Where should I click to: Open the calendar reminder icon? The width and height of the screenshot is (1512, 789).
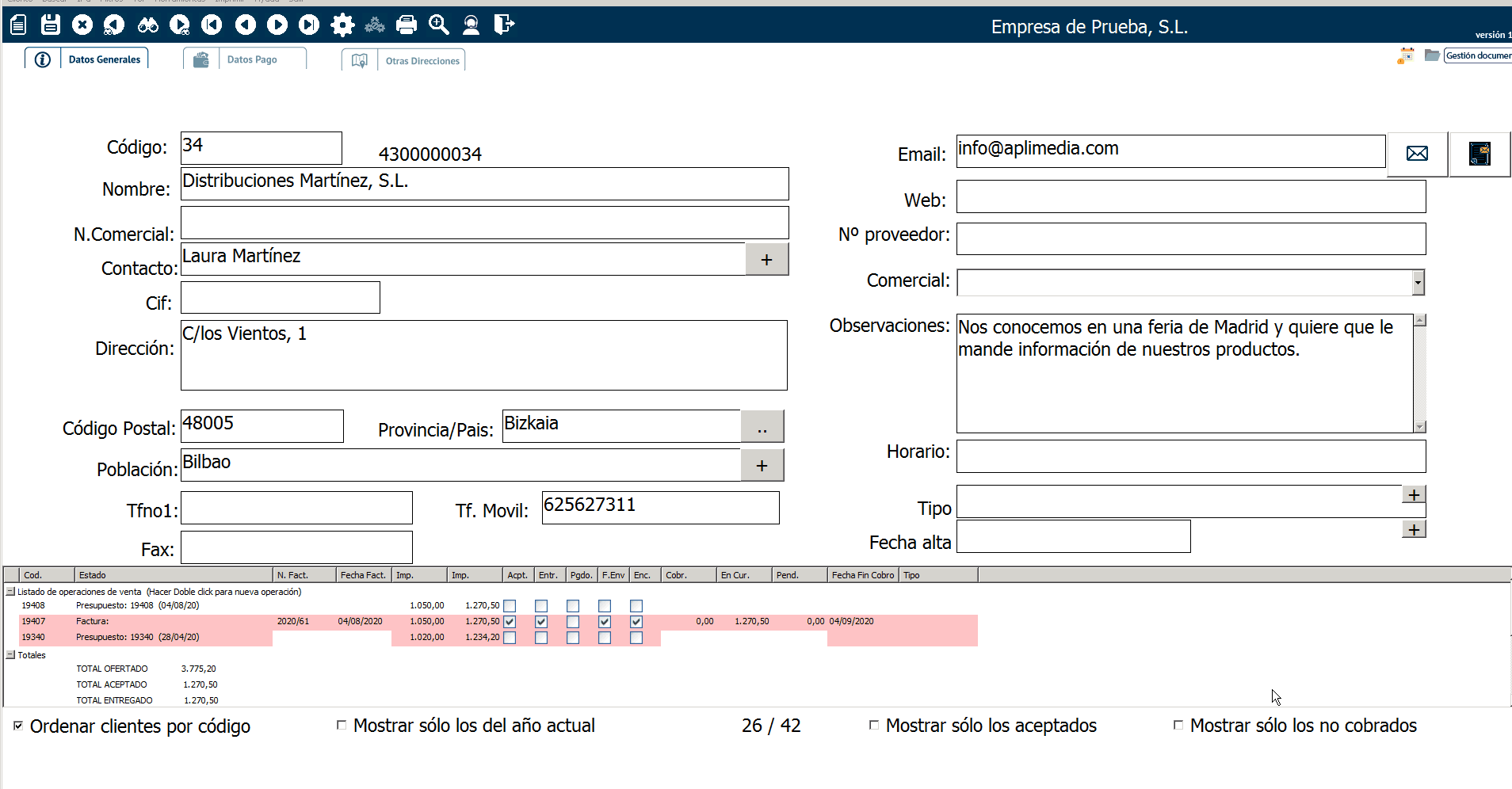1405,56
